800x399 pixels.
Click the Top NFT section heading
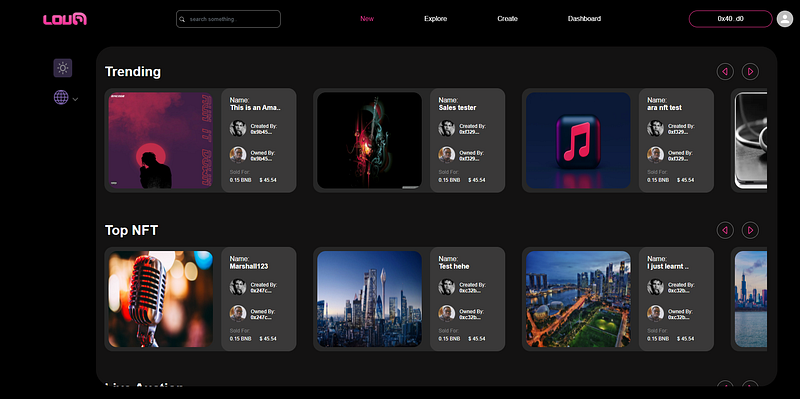pos(131,230)
